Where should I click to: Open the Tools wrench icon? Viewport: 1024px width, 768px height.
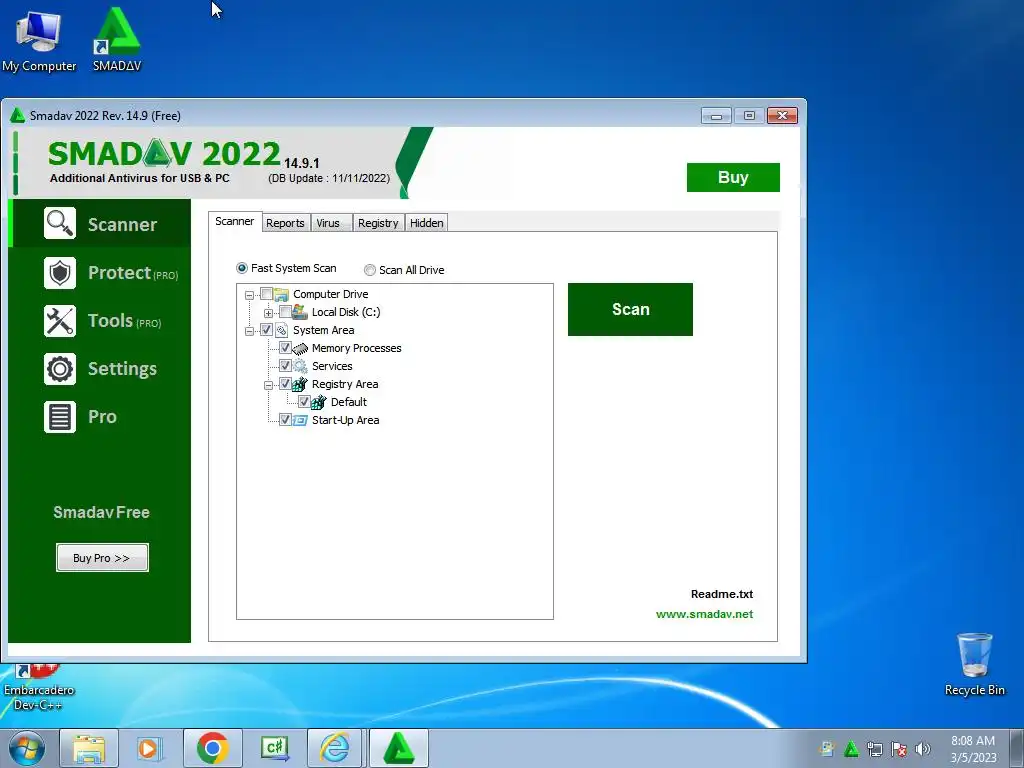pyautogui.click(x=59, y=321)
